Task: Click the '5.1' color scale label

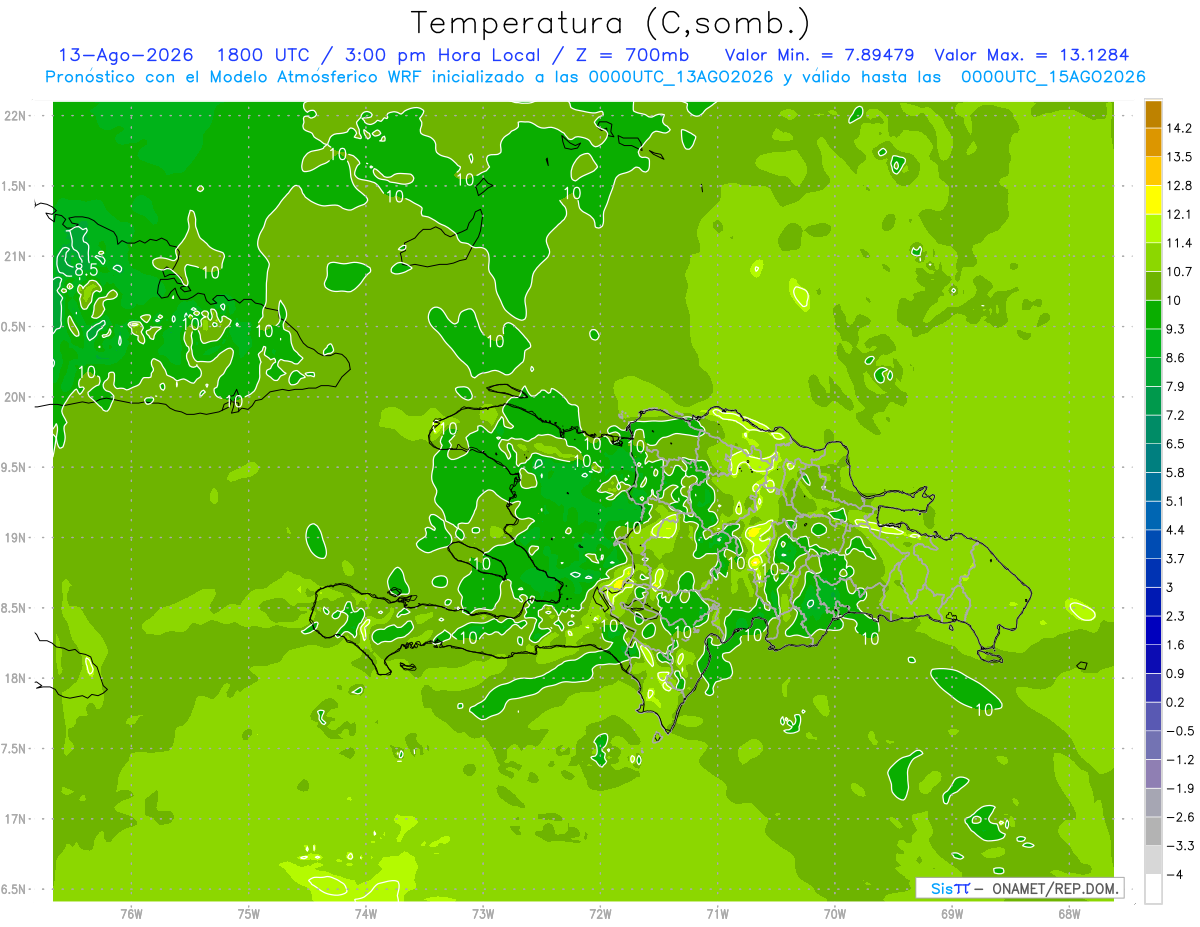Action: click(1177, 501)
